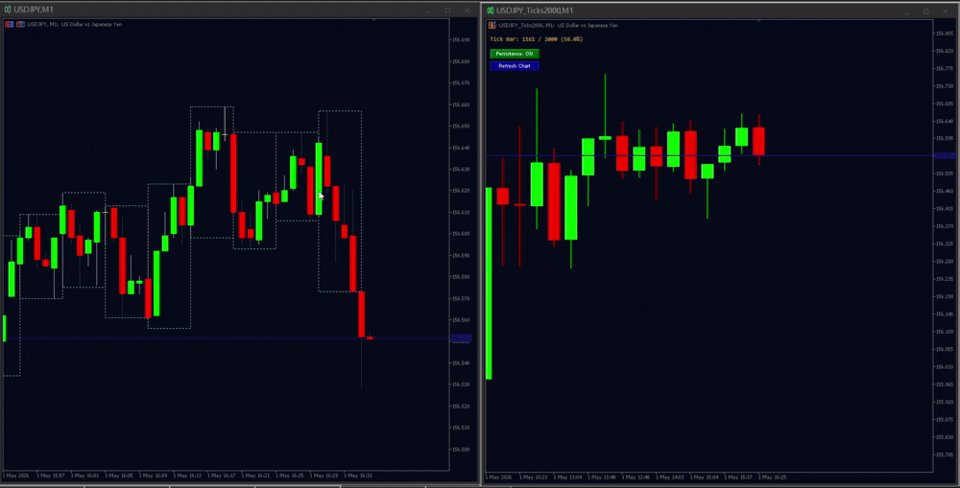The height and width of the screenshot is (488, 960).
Task: Click the '1 May 16:33' time label in USDJPY,M1
Action: pyautogui.click(x=358, y=475)
